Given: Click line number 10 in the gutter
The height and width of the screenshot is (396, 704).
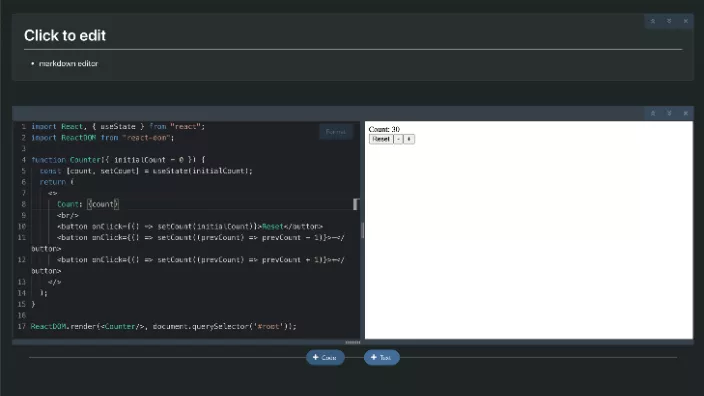Looking at the screenshot, I should pos(22,226).
